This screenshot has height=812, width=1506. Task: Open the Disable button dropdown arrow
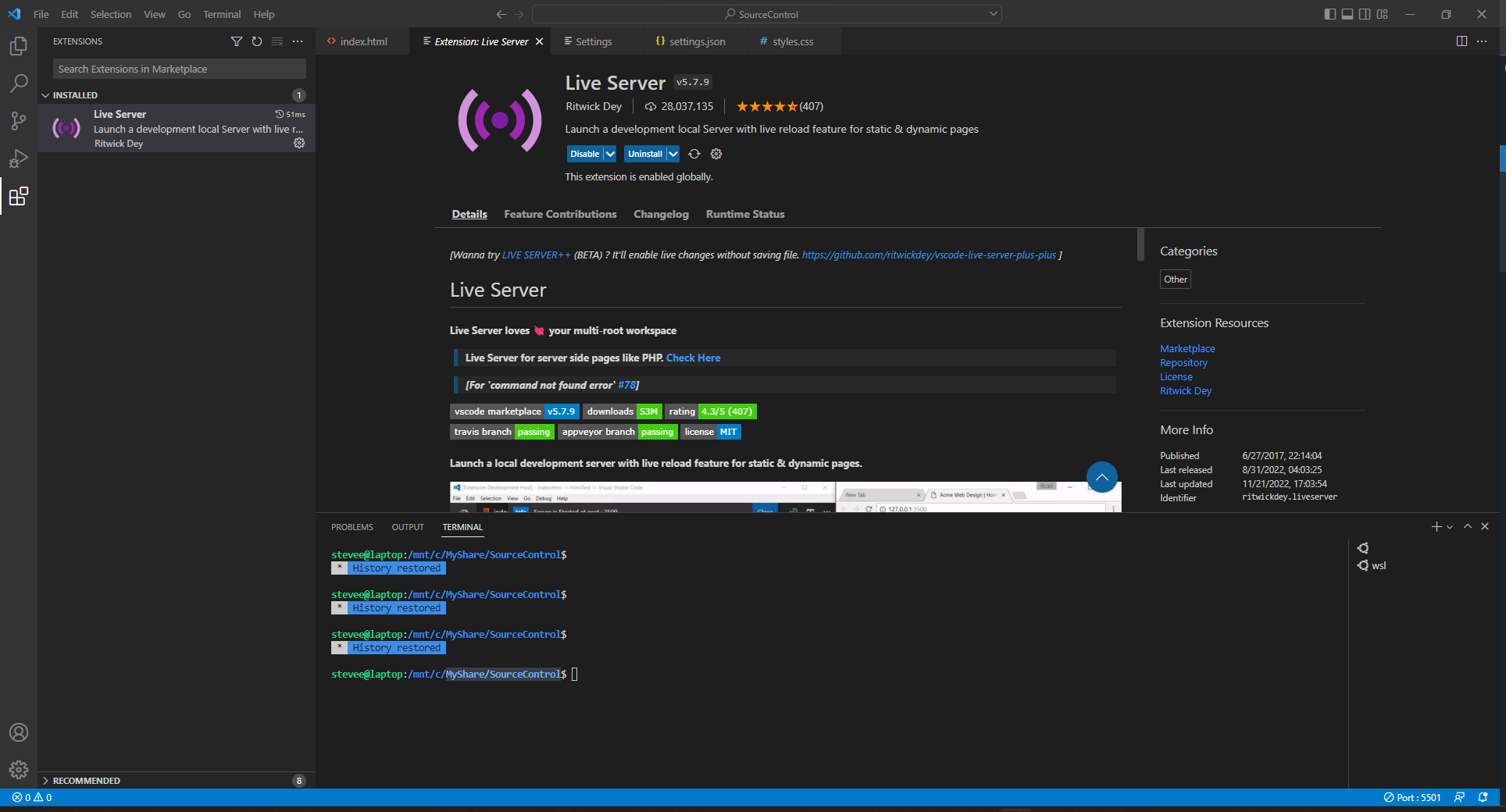[610, 154]
